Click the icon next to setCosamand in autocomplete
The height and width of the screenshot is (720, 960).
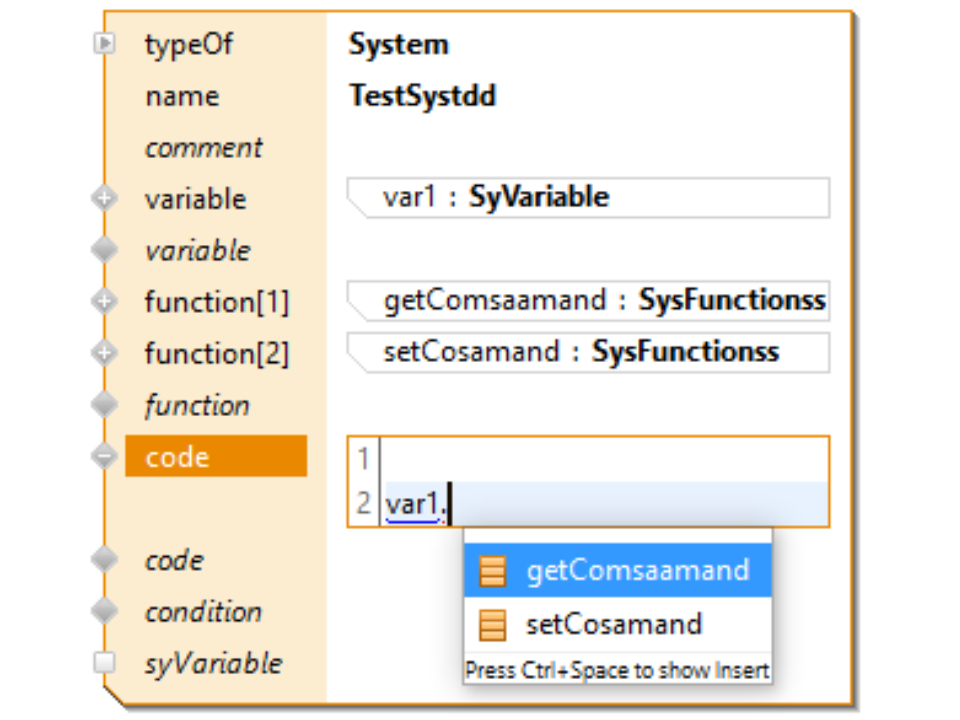[493, 625]
